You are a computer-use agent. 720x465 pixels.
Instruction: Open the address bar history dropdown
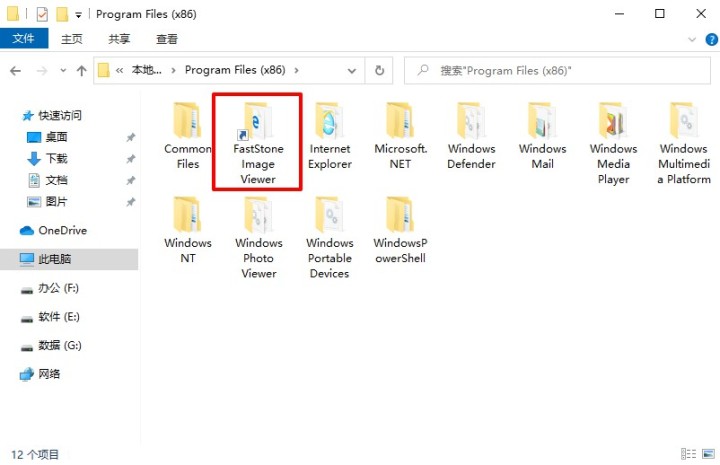[x=352, y=71]
